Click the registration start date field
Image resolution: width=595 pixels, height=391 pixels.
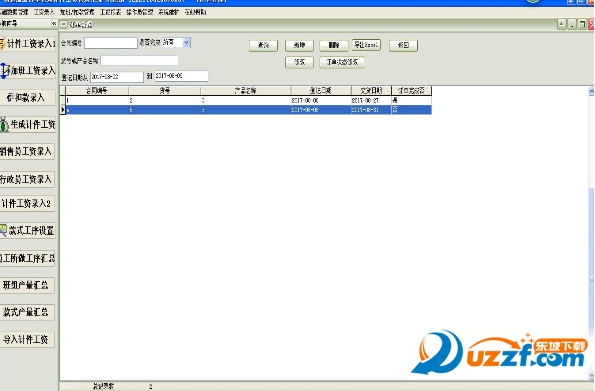click(x=117, y=77)
